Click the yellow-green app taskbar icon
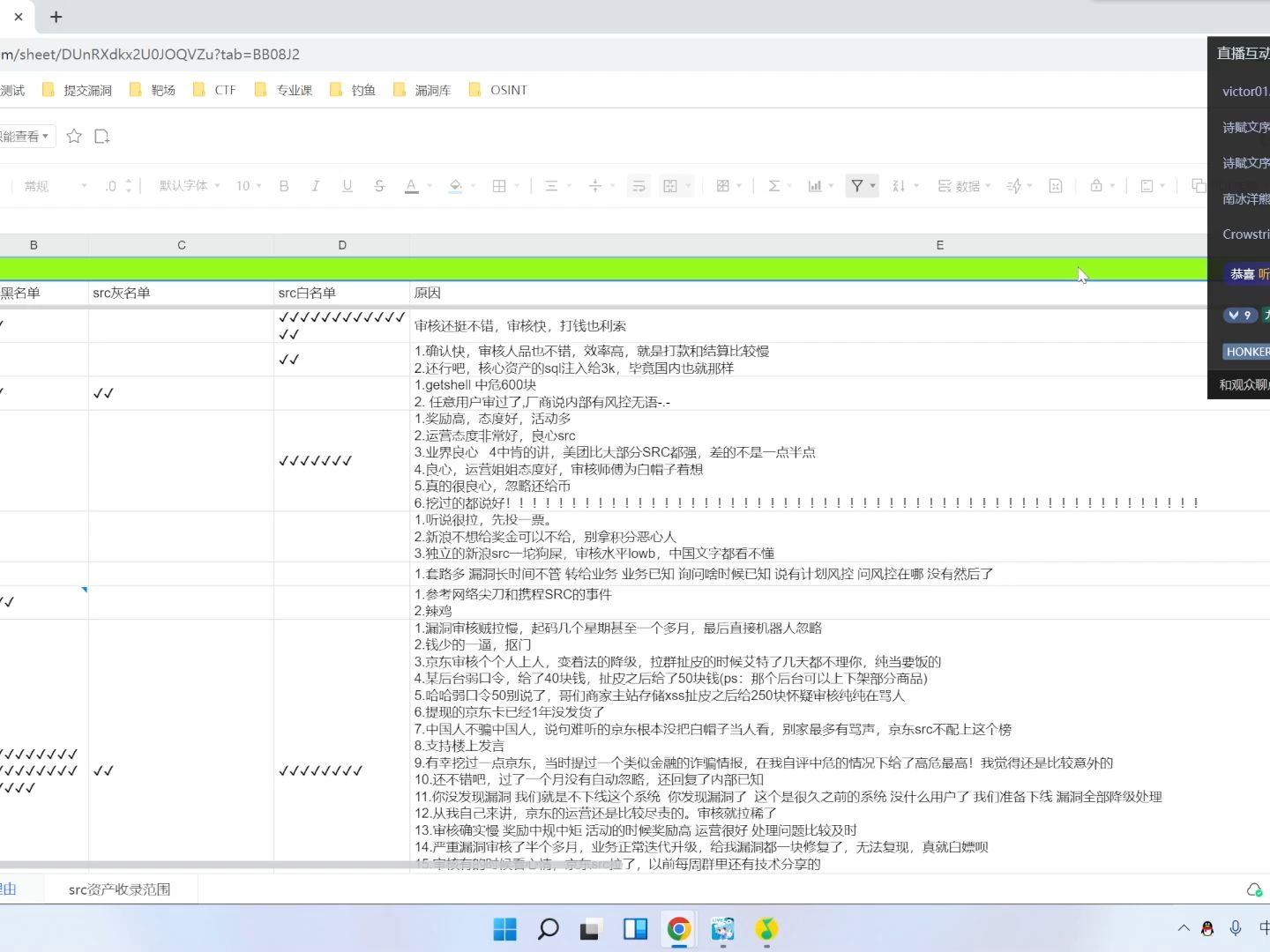Screen dimensions: 1270x952 point(766,929)
